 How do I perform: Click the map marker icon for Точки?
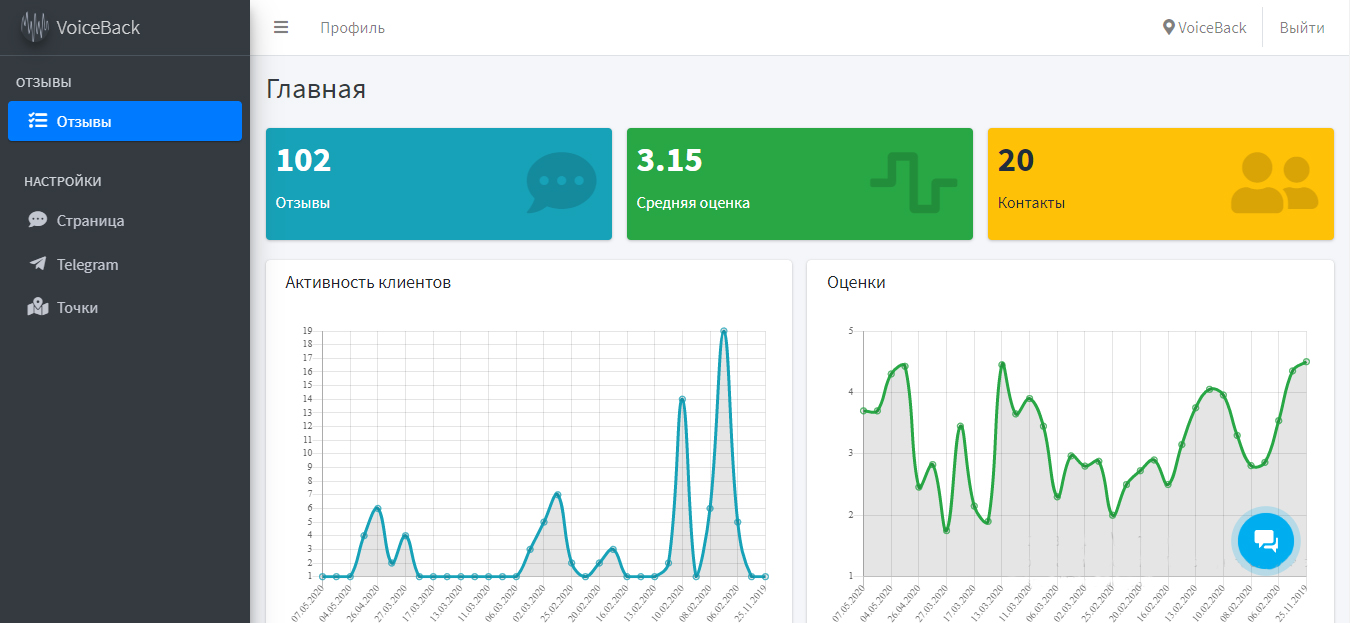click(38, 308)
